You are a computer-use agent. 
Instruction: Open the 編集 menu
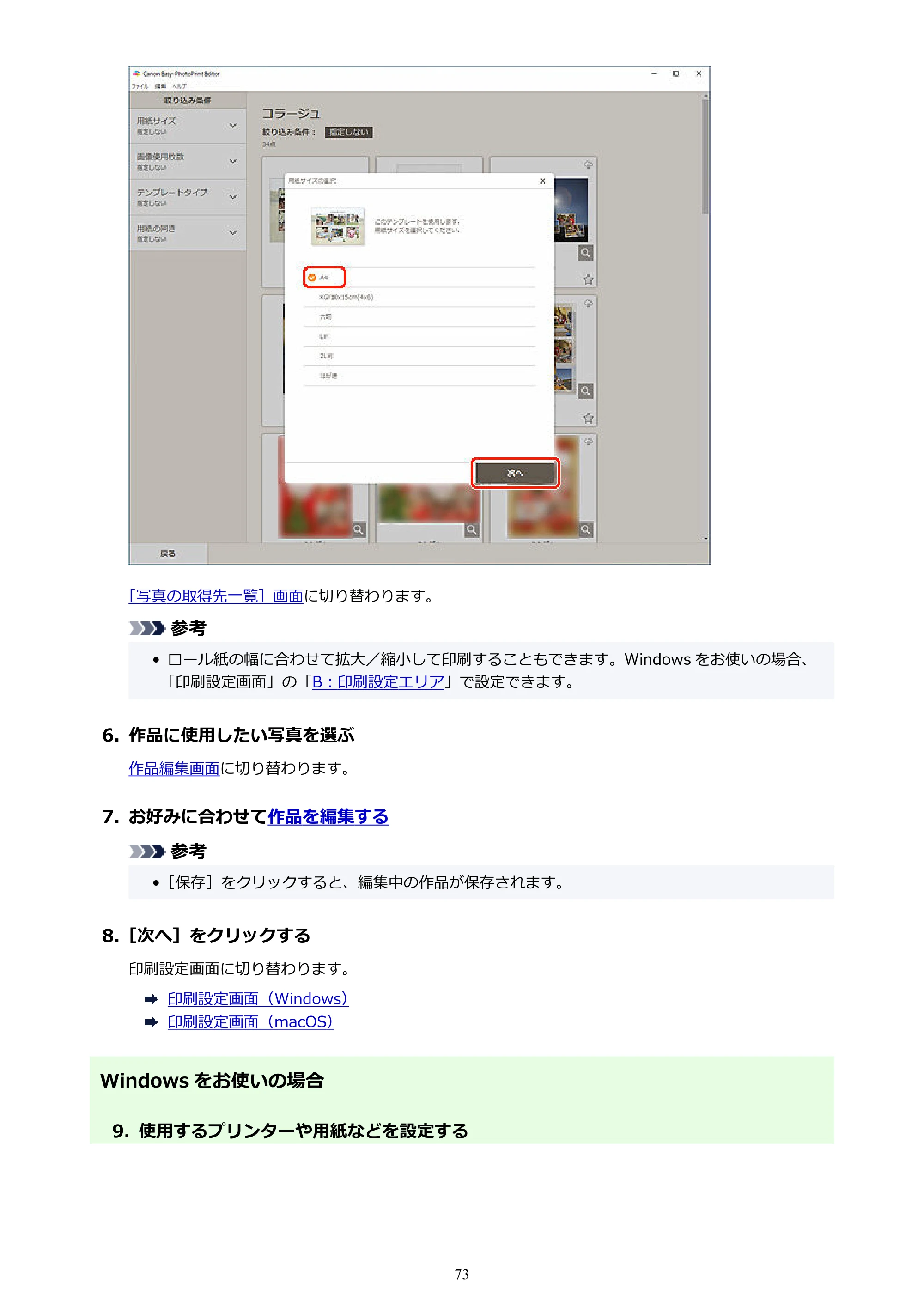click(x=161, y=86)
